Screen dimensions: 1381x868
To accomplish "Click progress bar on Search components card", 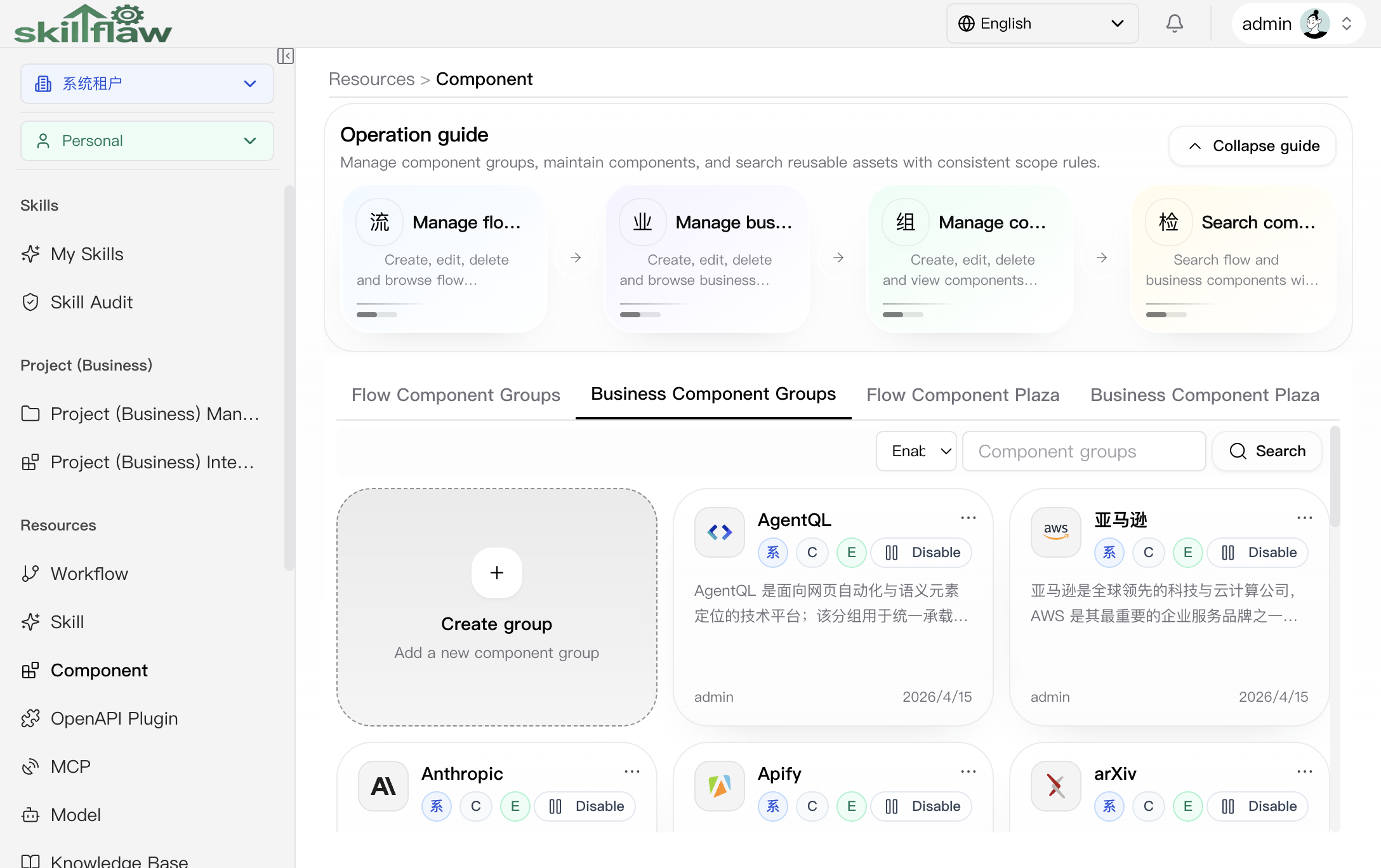I will pos(1166,315).
